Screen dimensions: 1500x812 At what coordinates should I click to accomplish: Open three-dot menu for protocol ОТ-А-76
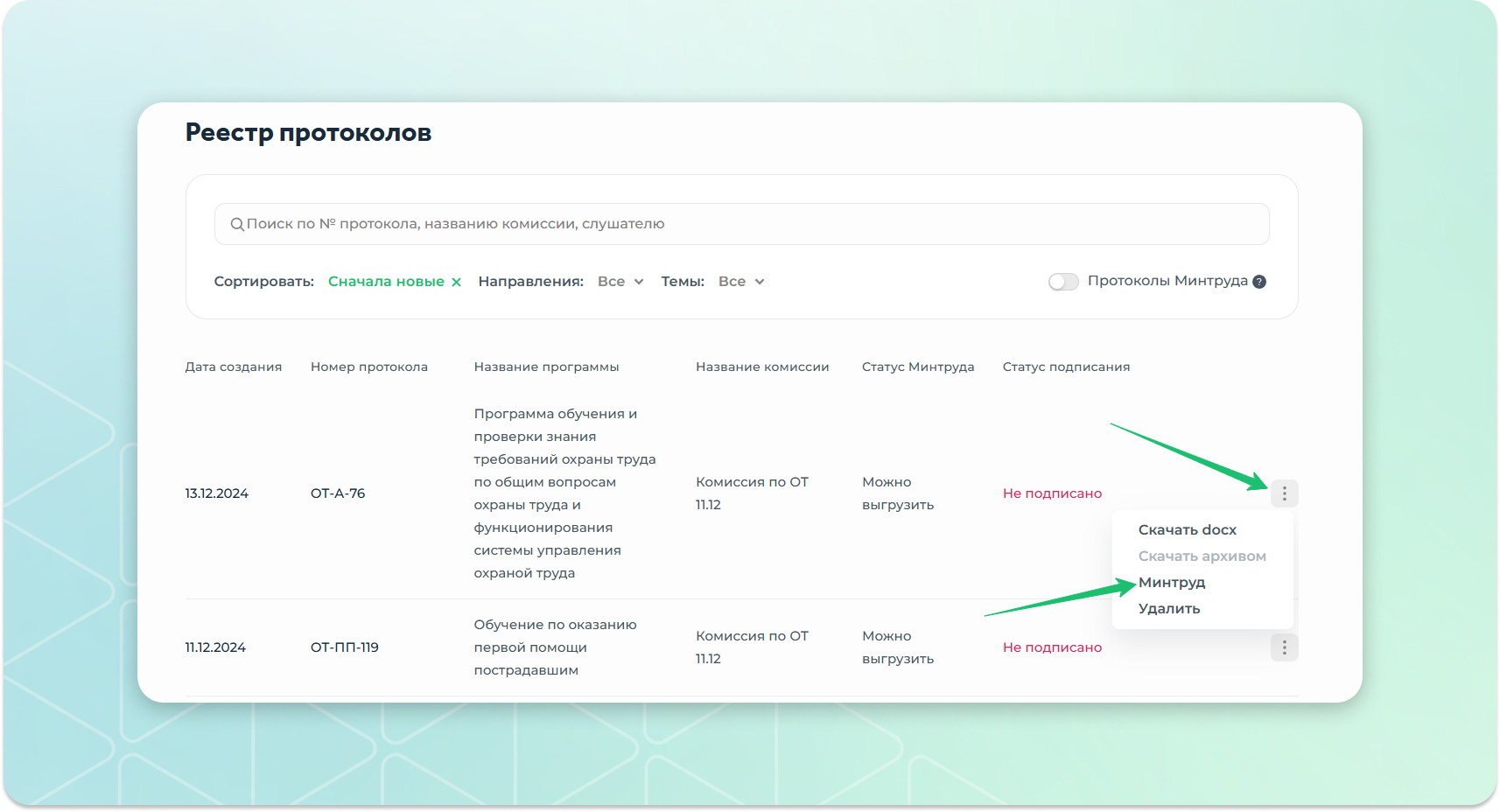click(x=1284, y=493)
